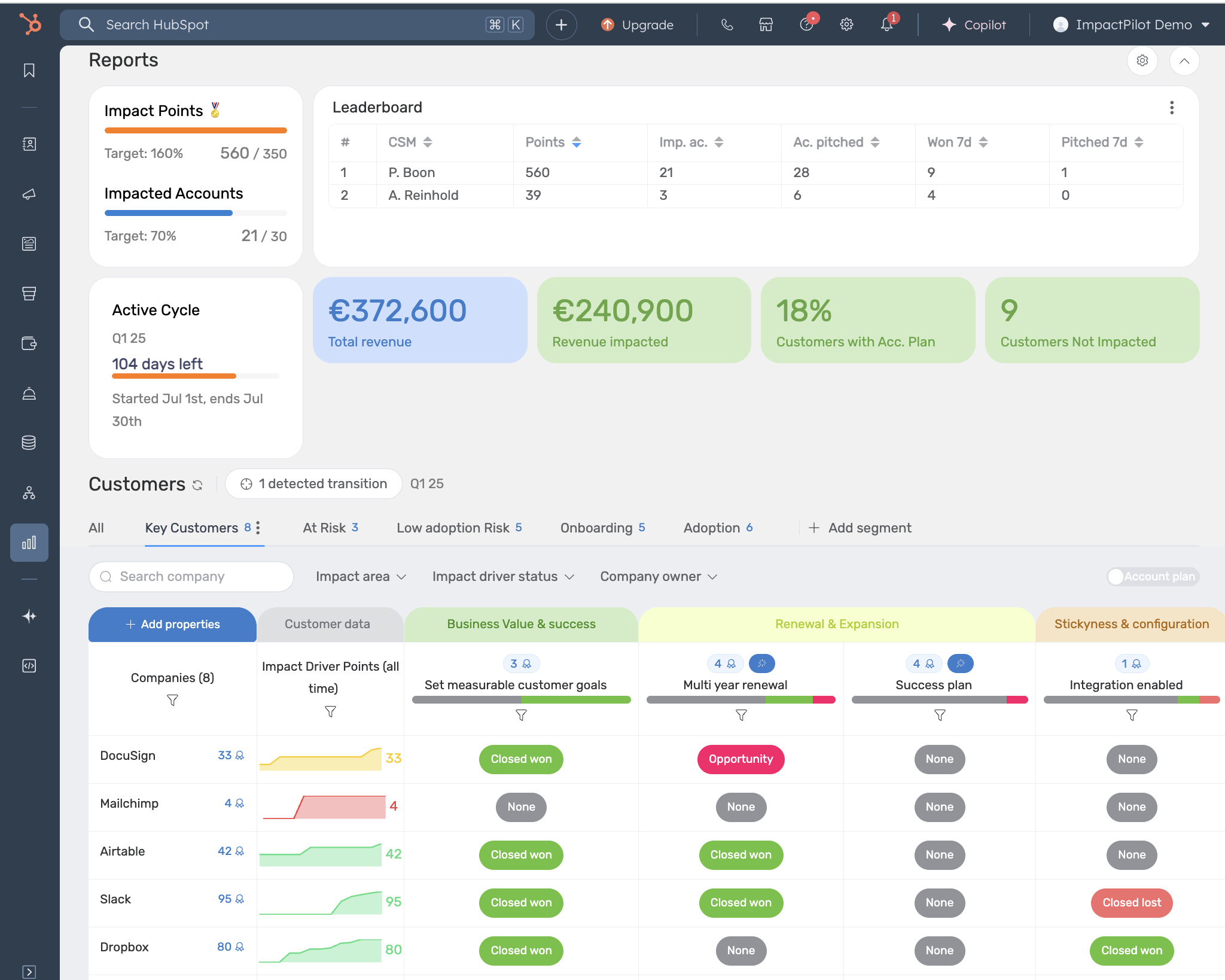Open the data management database icon in the sidebar

click(x=29, y=443)
